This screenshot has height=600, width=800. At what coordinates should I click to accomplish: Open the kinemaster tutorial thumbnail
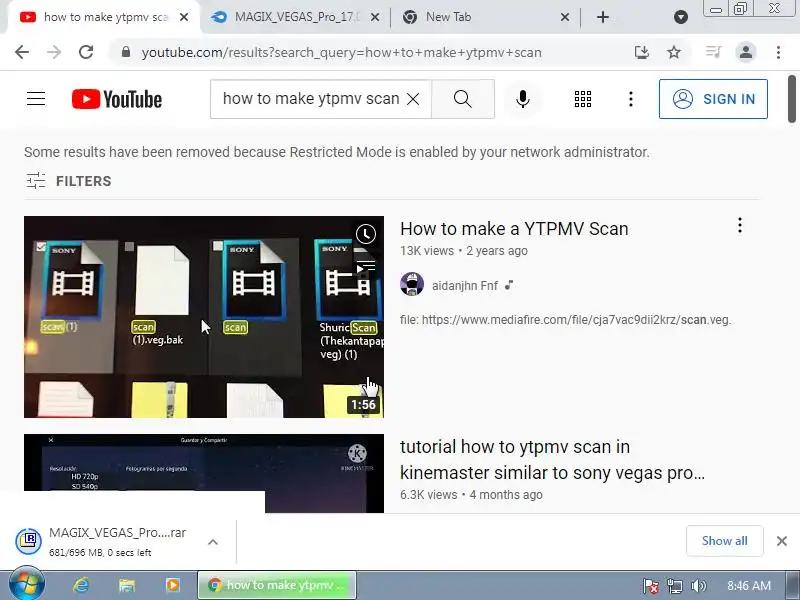204,473
